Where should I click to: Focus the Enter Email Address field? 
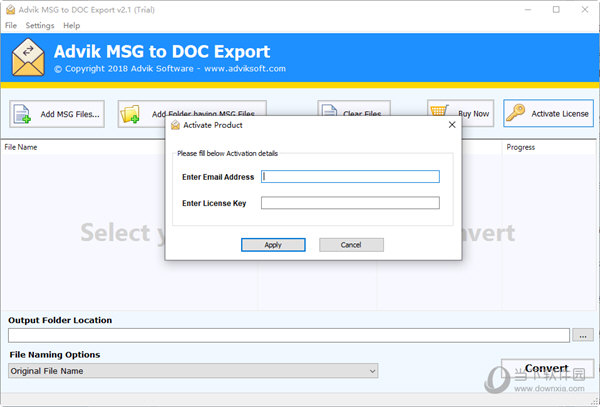(x=350, y=176)
